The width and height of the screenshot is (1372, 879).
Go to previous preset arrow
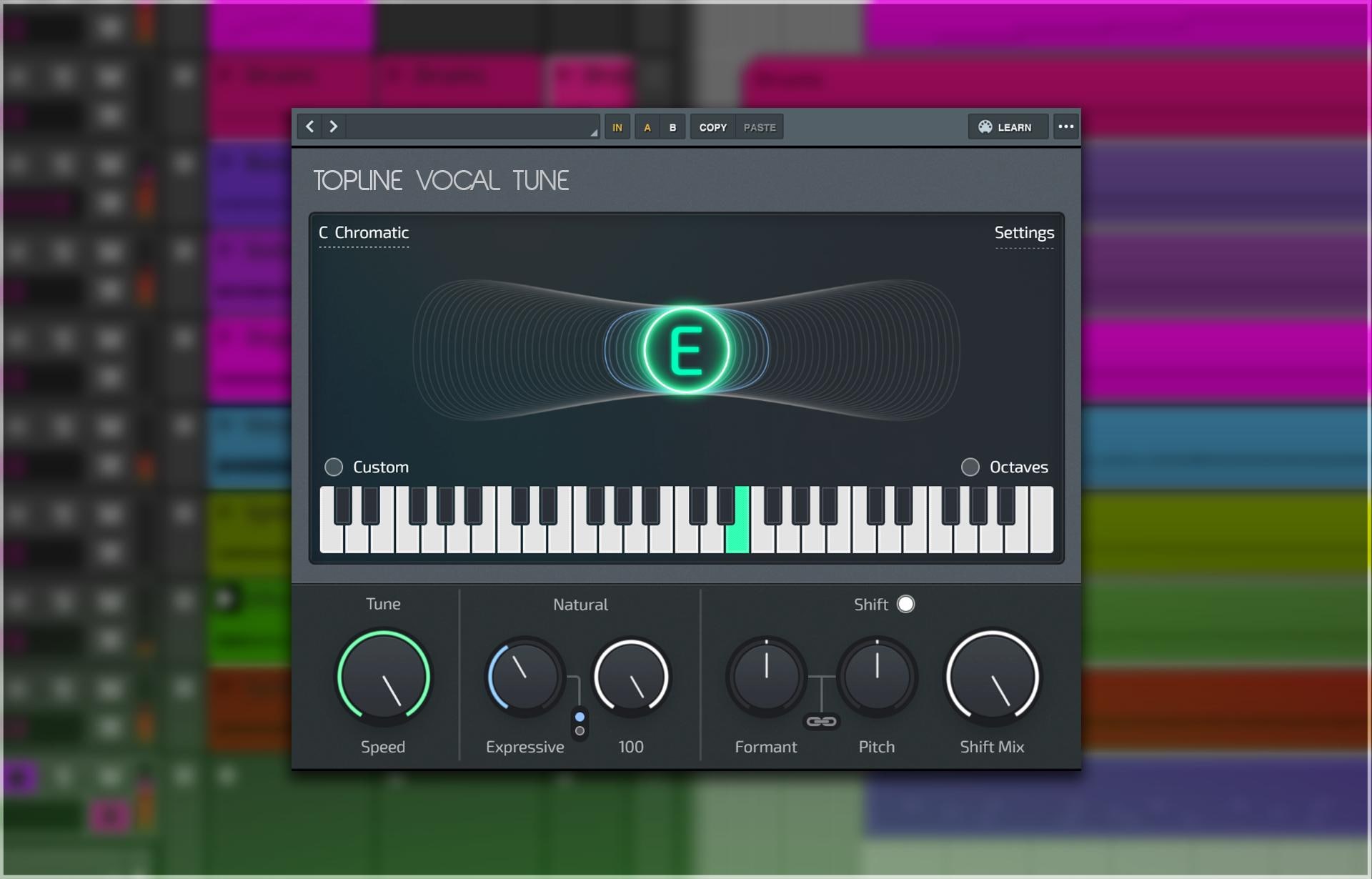coord(309,126)
